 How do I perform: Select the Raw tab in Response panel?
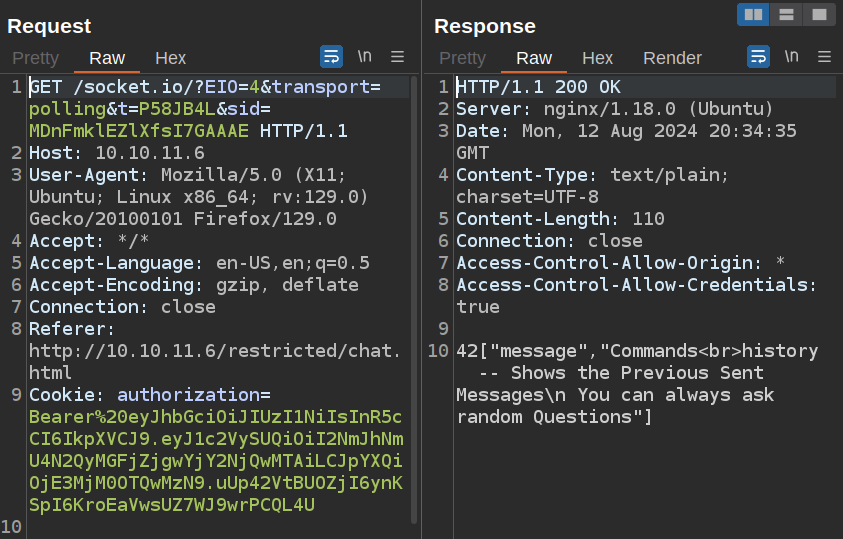tap(534, 58)
